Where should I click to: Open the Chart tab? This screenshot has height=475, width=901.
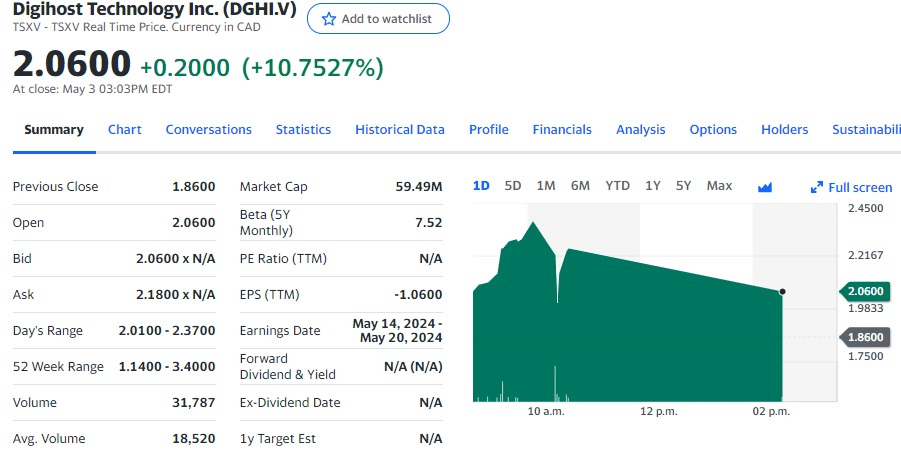tap(125, 130)
